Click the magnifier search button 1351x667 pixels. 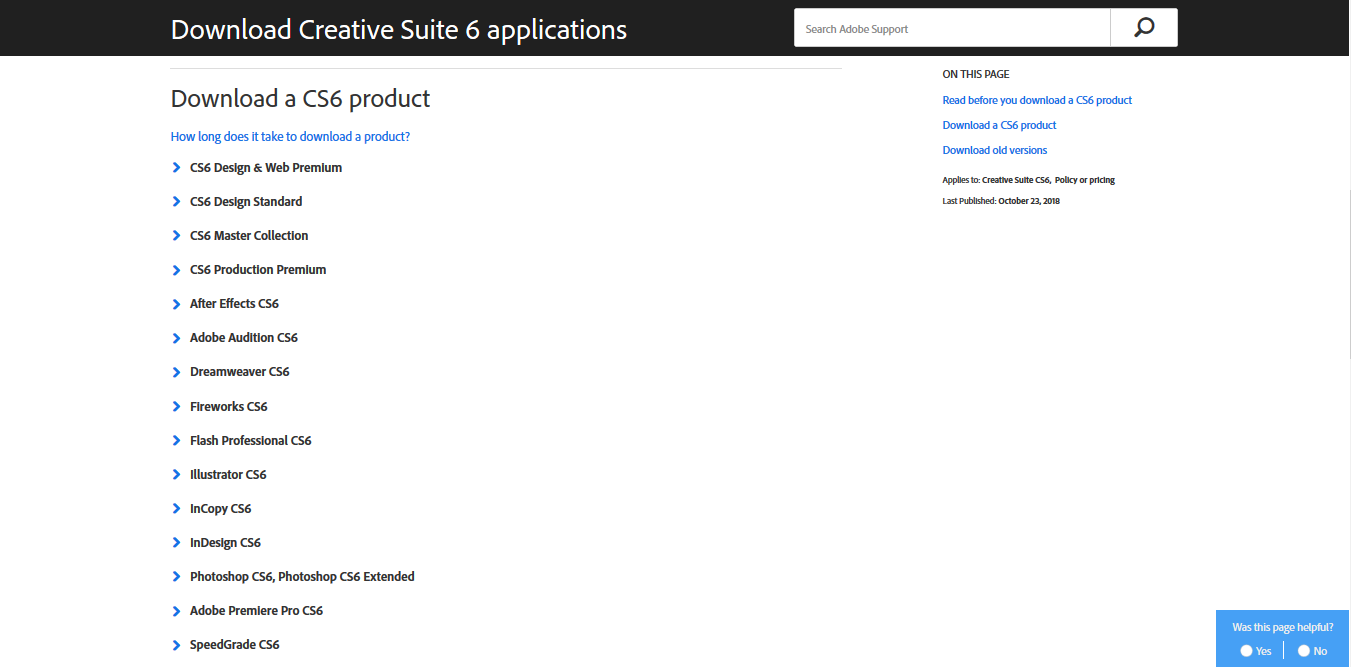pyautogui.click(x=1144, y=28)
